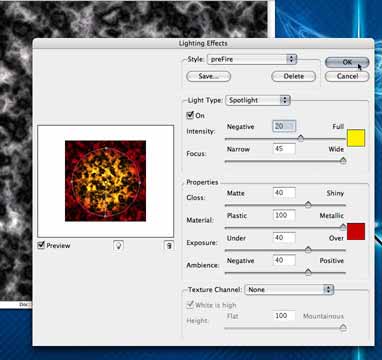382x360 pixels.
Task: Click the Delete style button
Action: point(293,76)
